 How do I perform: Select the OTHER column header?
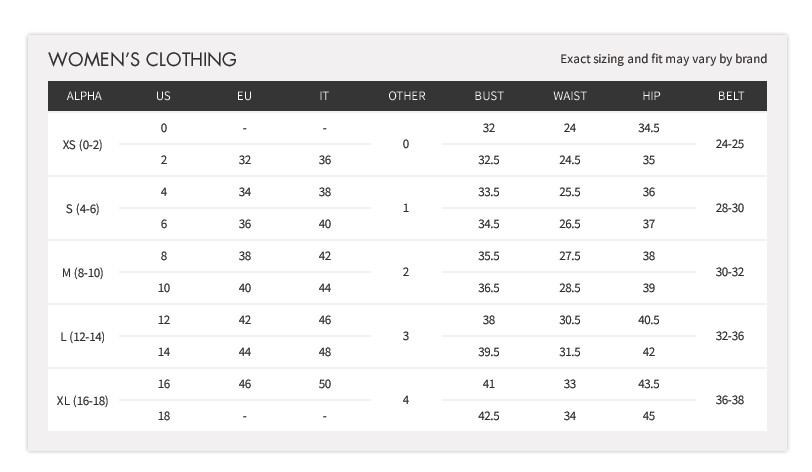(406, 96)
